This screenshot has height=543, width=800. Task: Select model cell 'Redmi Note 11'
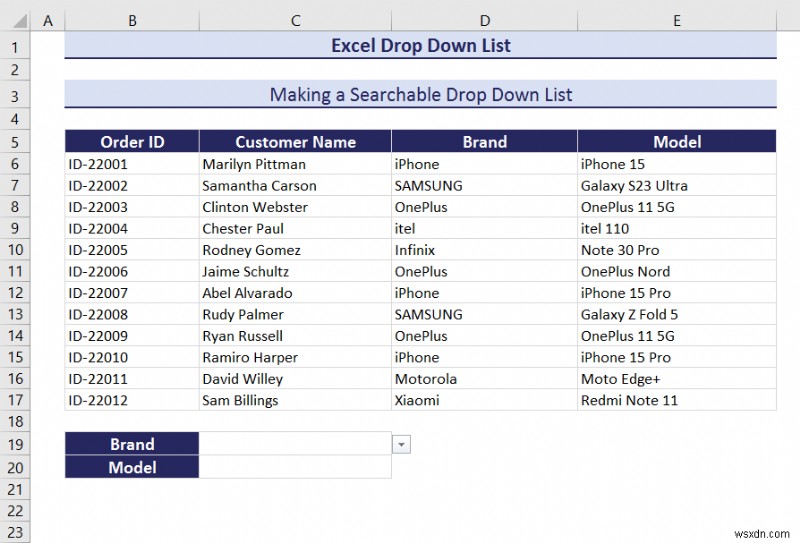click(677, 400)
